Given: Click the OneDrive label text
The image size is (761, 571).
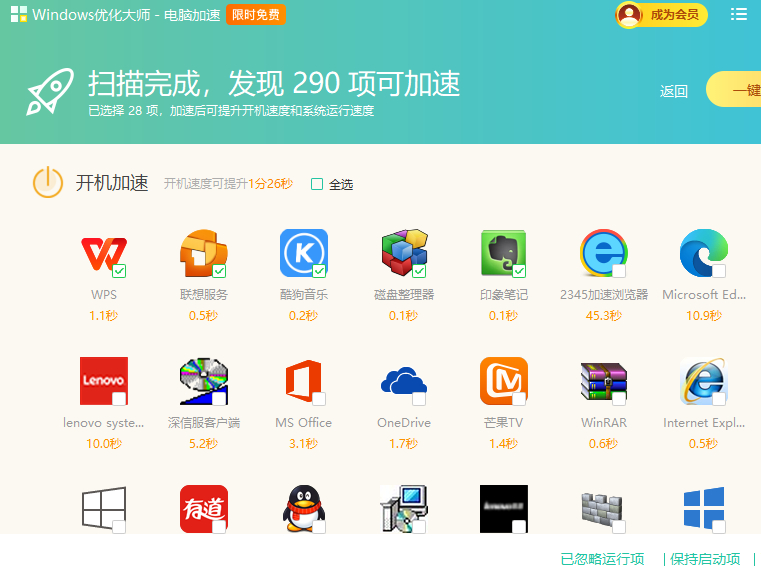Looking at the screenshot, I should coord(404,423).
